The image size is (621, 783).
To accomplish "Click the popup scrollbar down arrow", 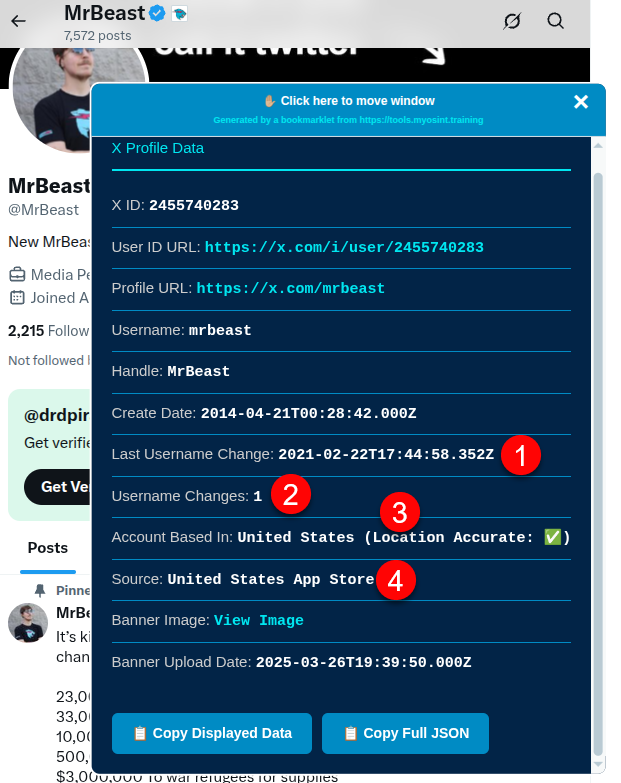I will pyautogui.click(x=598, y=764).
